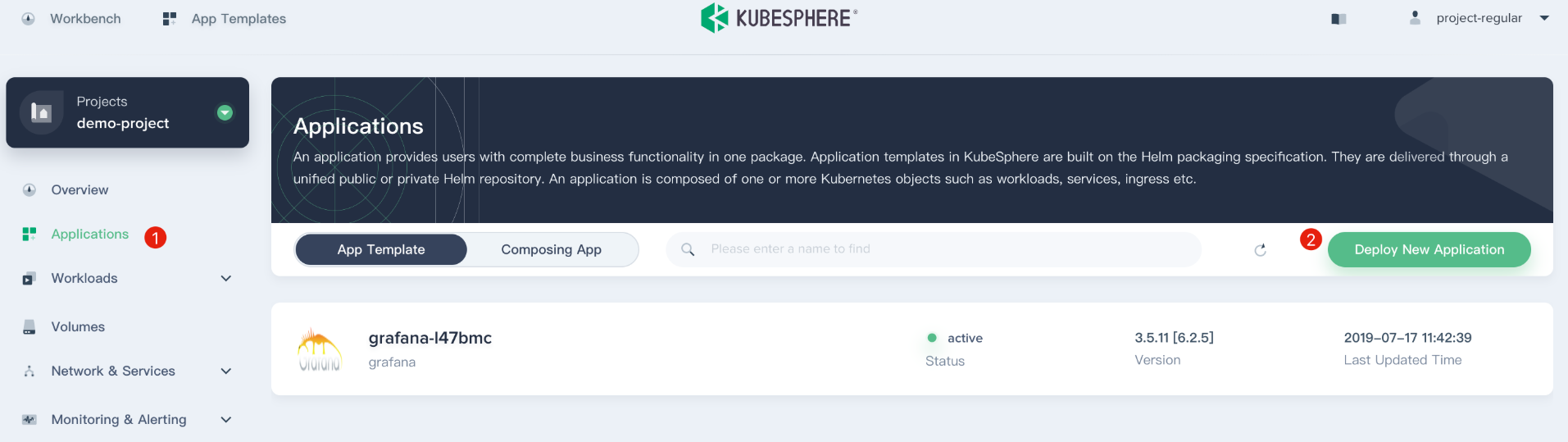1568x442 pixels.
Task: Expand the Workloads menu
Action: (x=226, y=279)
